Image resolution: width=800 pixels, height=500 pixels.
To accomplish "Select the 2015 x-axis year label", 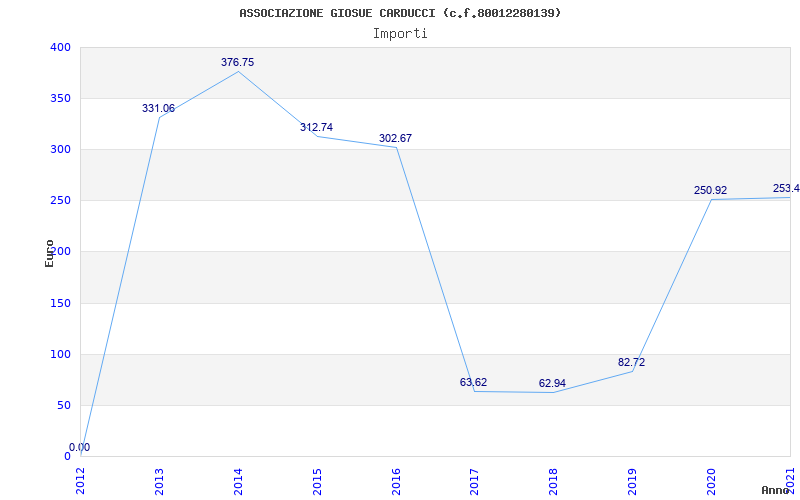I will pyautogui.click(x=317, y=482).
